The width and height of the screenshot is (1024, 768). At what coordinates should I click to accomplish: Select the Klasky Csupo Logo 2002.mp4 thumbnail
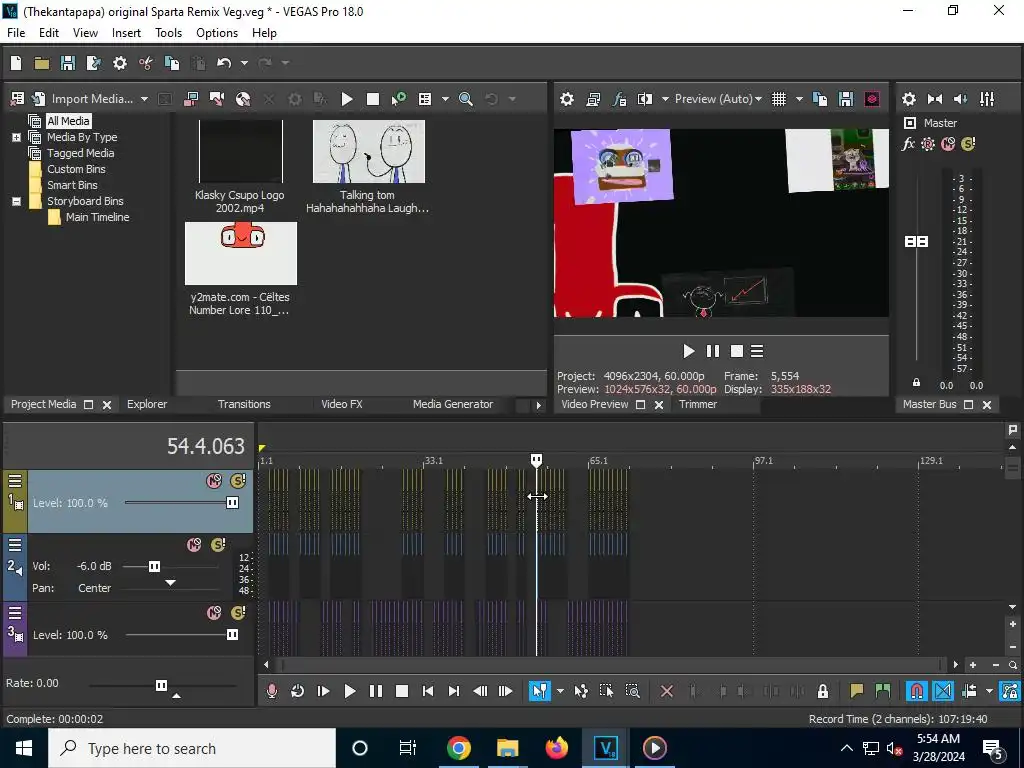click(x=240, y=152)
